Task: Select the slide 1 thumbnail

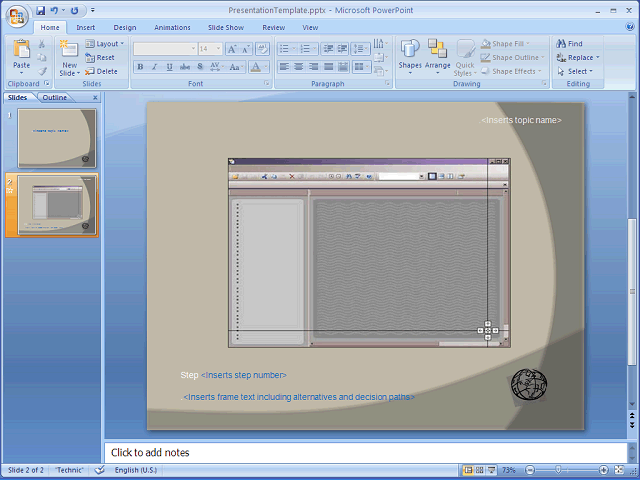Action: tap(57, 138)
